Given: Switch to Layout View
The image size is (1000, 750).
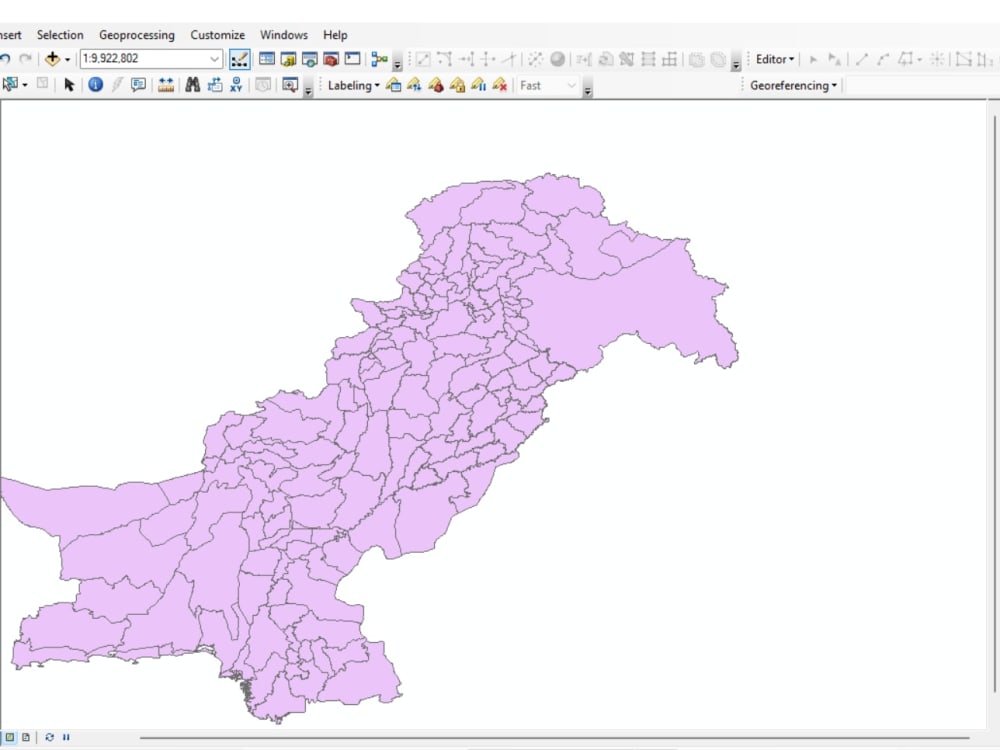Looking at the screenshot, I should (x=26, y=737).
